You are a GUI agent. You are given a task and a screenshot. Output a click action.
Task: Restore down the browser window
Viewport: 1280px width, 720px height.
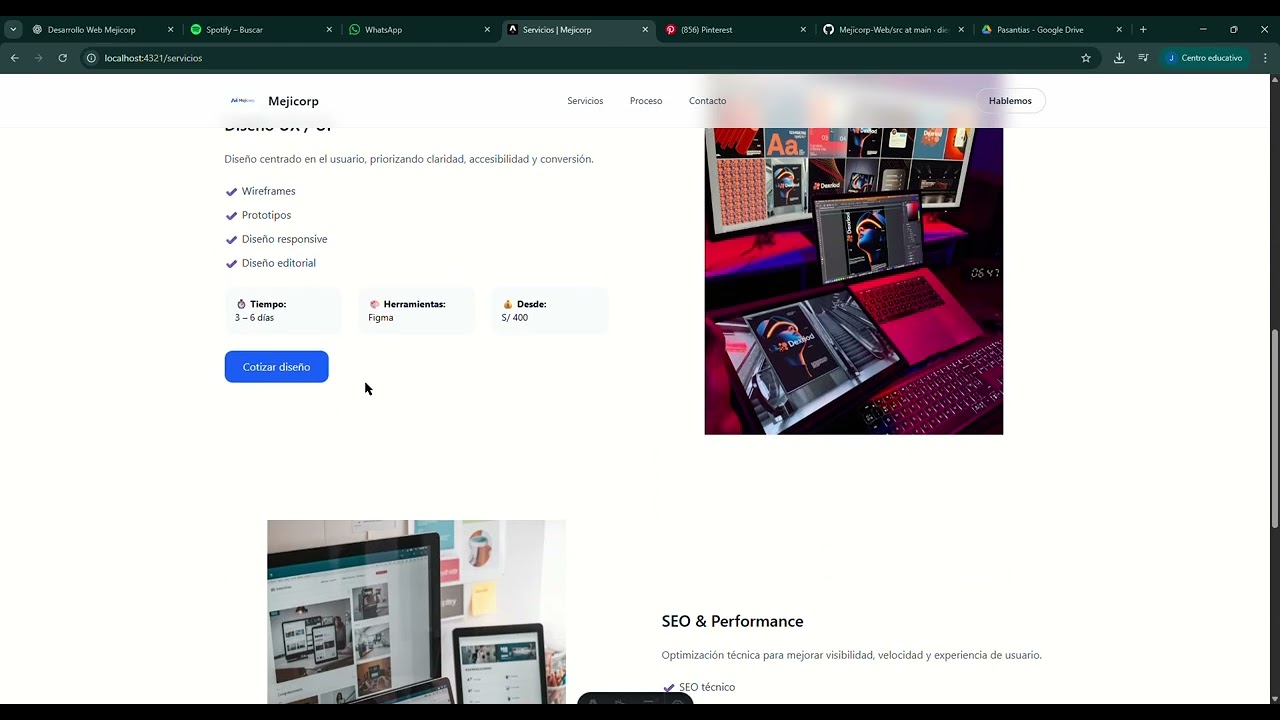coord(1233,30)
